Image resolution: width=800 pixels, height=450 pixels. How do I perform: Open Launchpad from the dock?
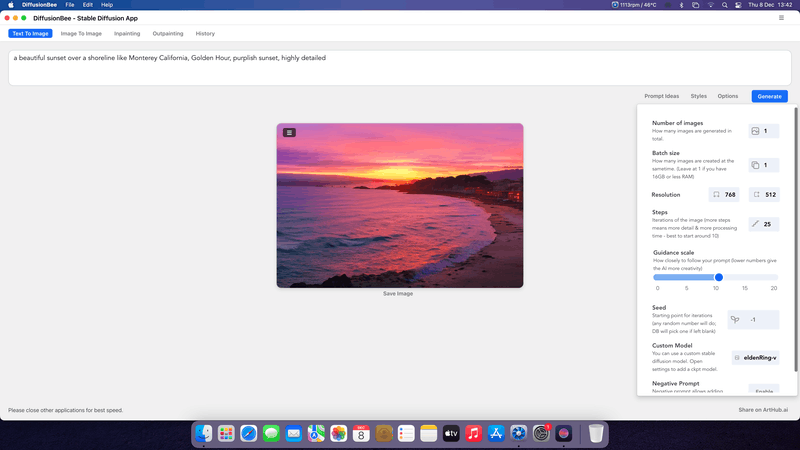pyautogui.click(x=226, y=434)
